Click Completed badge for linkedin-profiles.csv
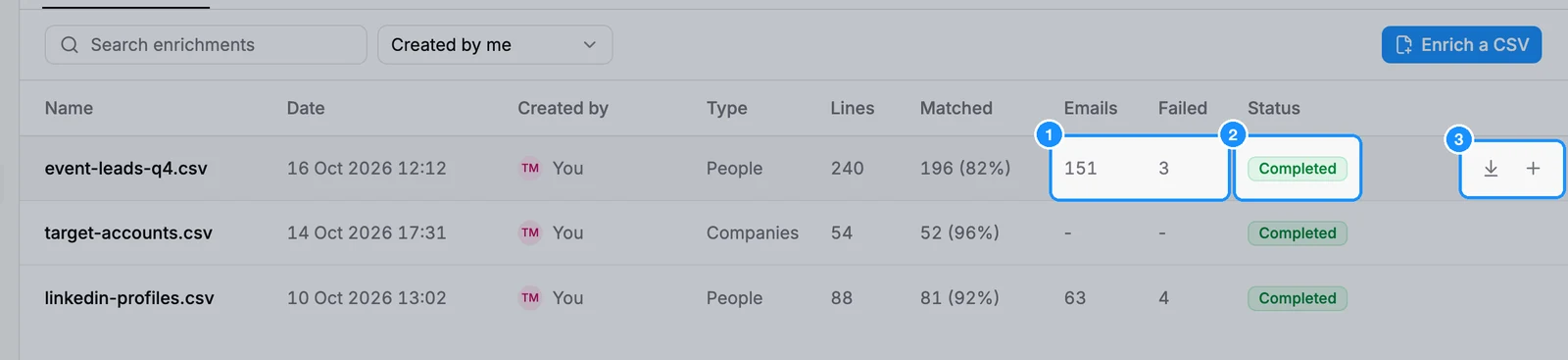 1298,298
